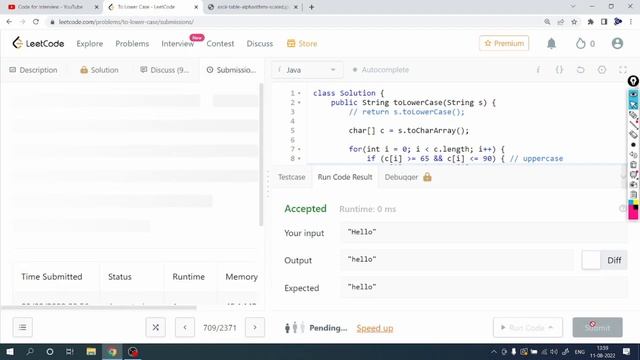Go to the next problem arrow
The image size is (640, 360).
pos(255,327)
